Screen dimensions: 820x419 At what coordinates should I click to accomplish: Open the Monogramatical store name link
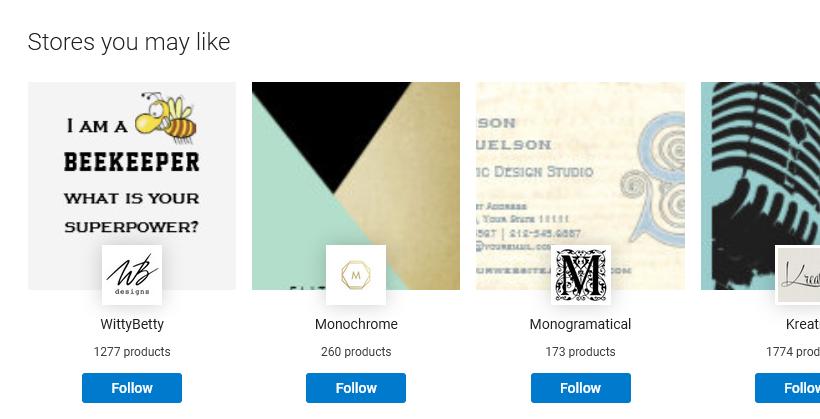coord(580,324)
